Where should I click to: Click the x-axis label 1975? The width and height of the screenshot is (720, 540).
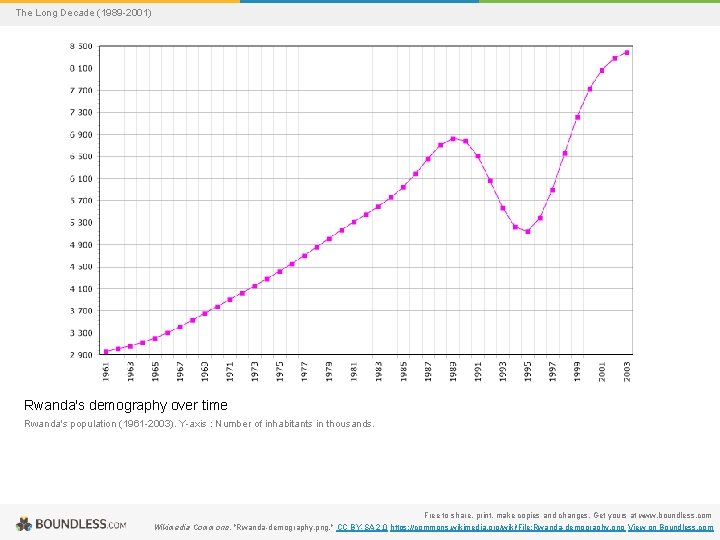[x=280, y=371]
